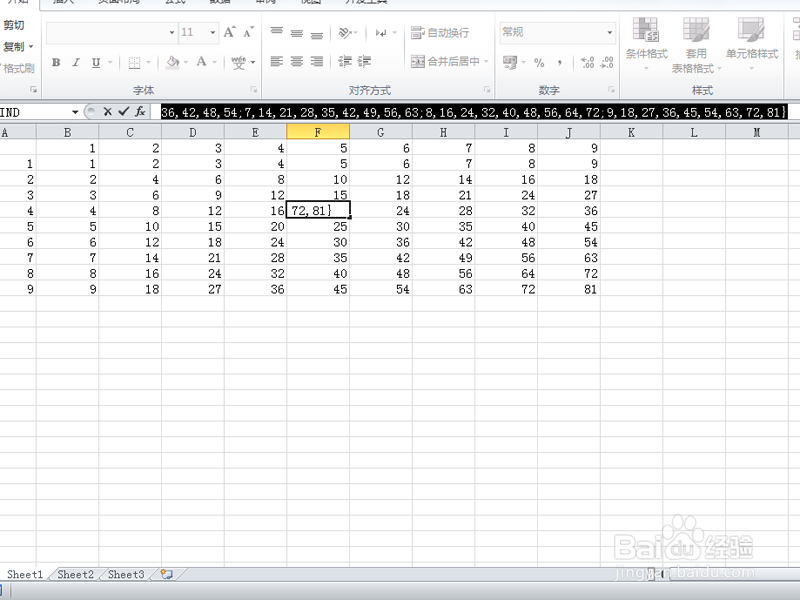Align text right

(317, 62)
